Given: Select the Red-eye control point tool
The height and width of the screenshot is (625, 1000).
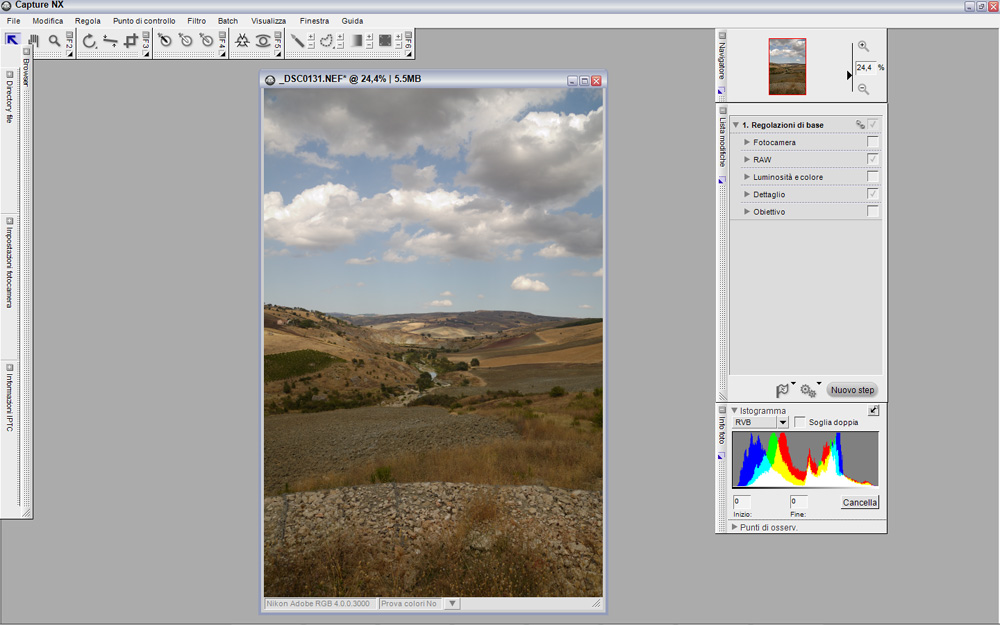Looking at the screenshot, I should pyautogui.click(x=263, y=41).
